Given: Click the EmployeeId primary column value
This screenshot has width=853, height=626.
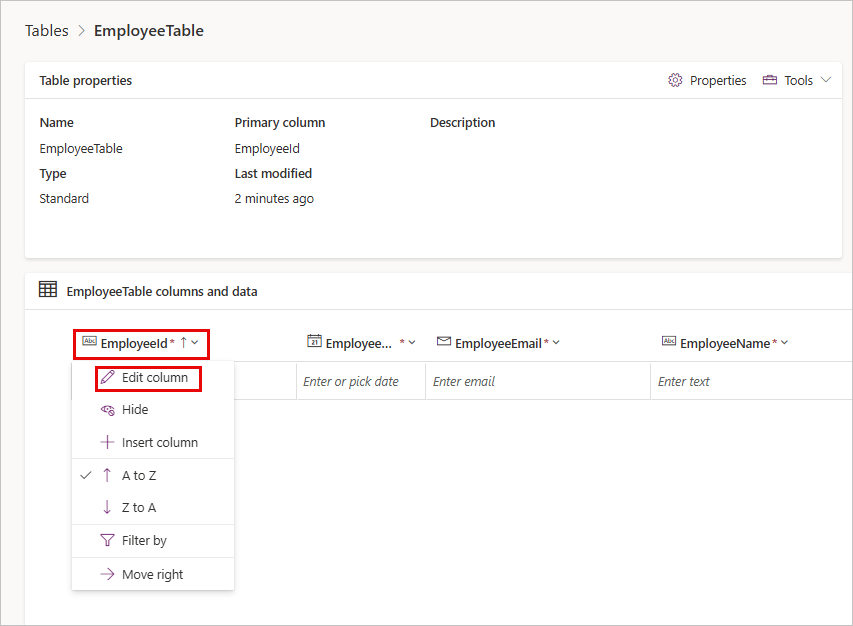Looking at the screenshot, I should [267, 148].
